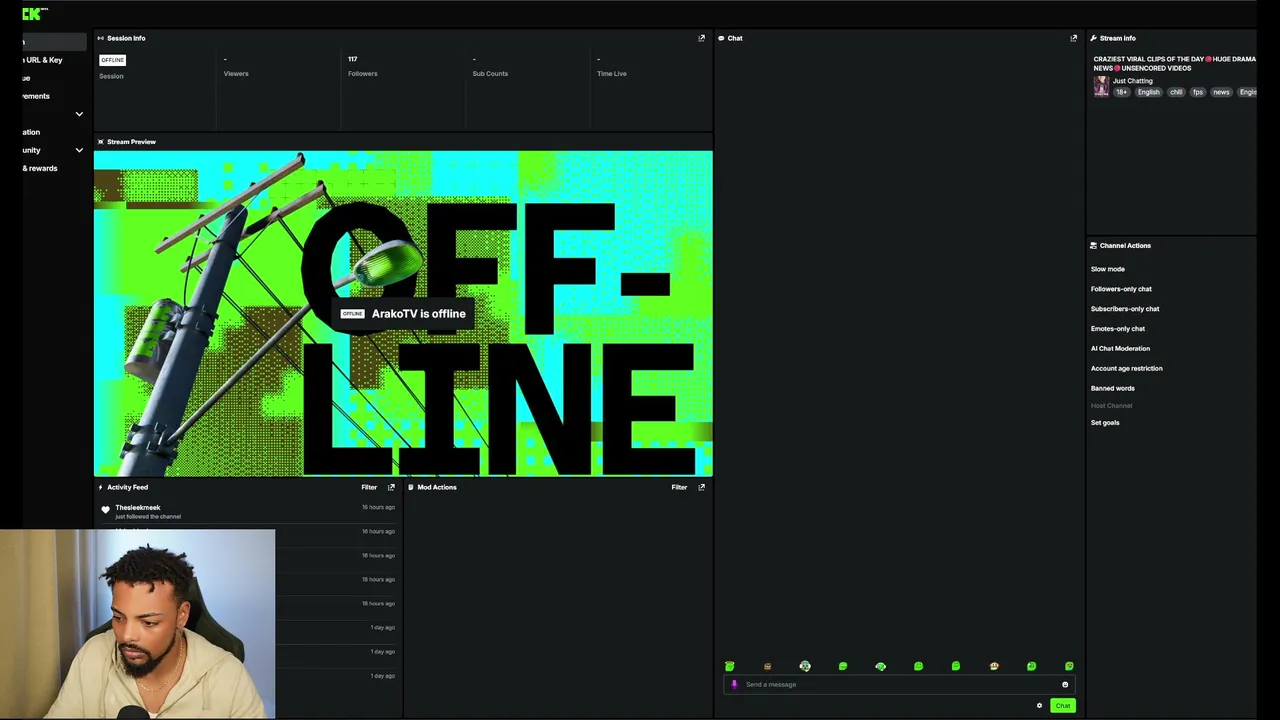Viewport: 1280px width, 720px height.
Task: Pop out the Mod Actions panel
Action: [x=701, y=487]
